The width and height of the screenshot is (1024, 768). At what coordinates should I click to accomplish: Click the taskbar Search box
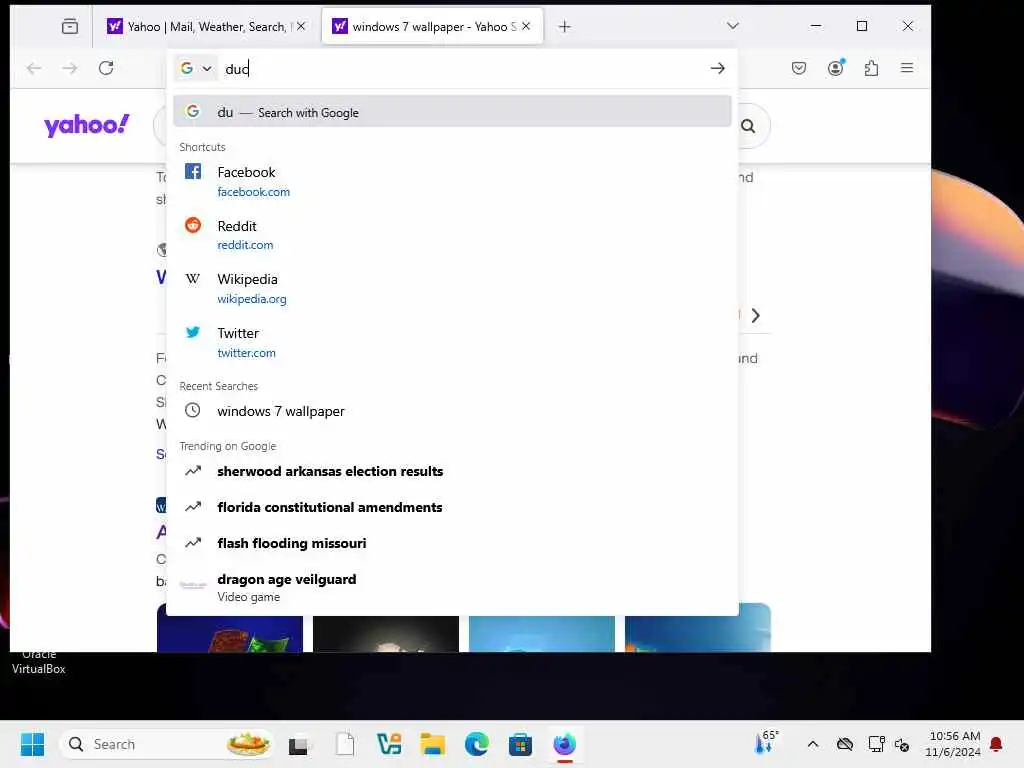coord(167,744)
